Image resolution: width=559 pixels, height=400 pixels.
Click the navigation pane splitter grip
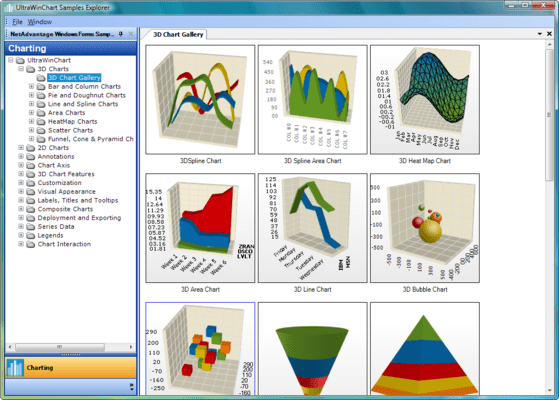pos(71,354)
